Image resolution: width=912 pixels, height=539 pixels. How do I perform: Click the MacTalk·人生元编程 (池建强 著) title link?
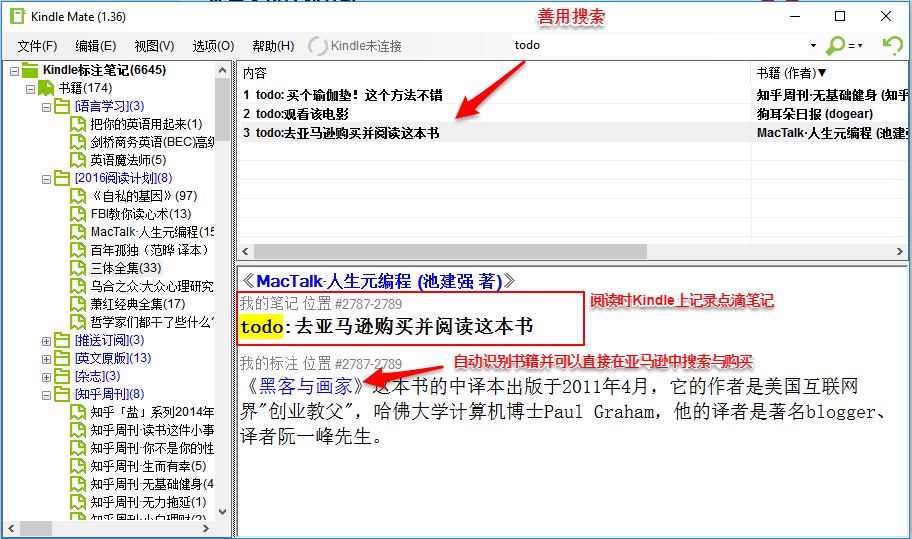379,281
